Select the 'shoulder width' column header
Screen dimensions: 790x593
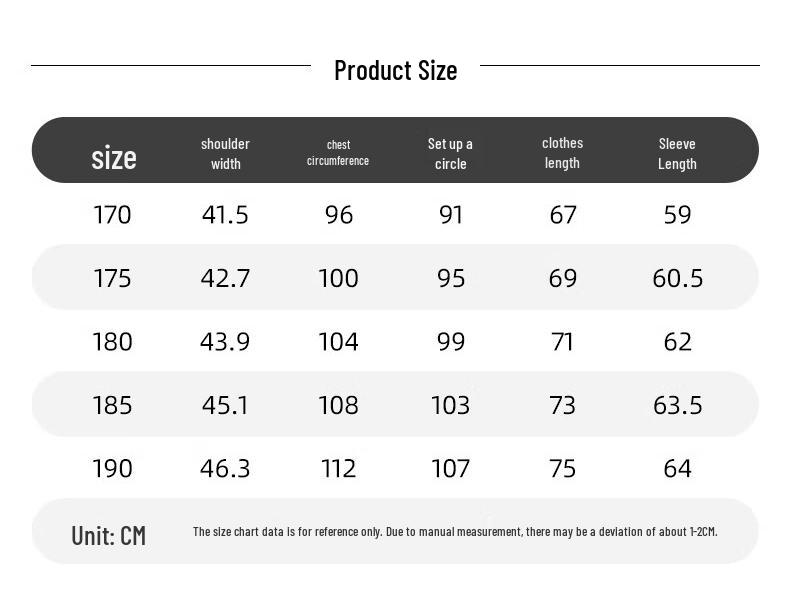[x=225, y=153]
